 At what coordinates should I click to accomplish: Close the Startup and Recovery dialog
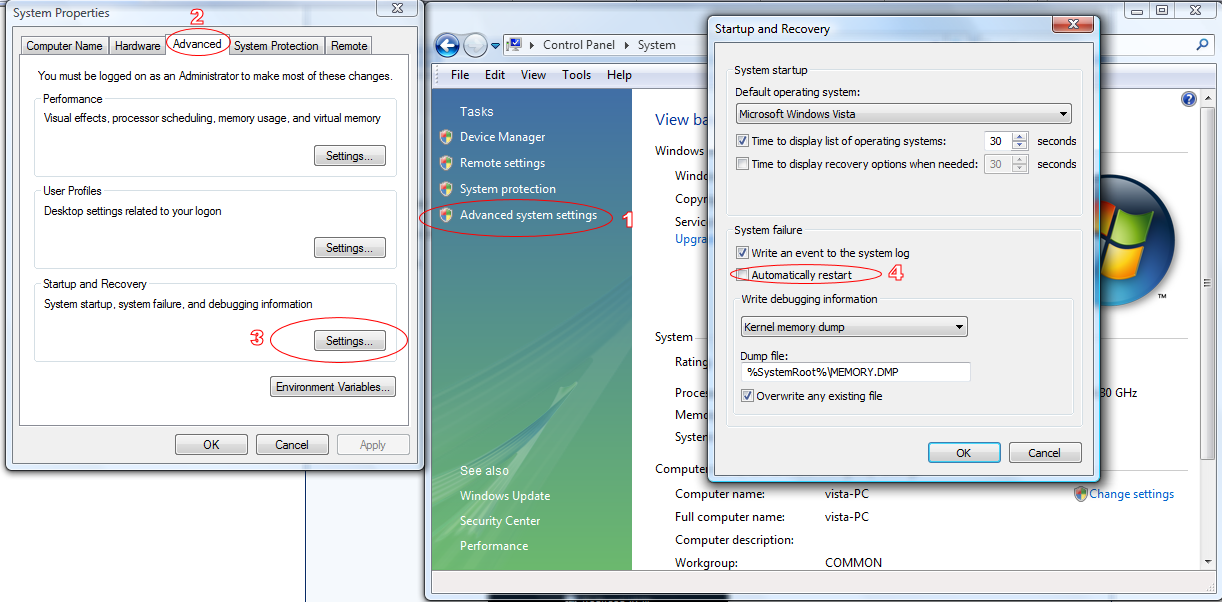(x=1071, y=27)
